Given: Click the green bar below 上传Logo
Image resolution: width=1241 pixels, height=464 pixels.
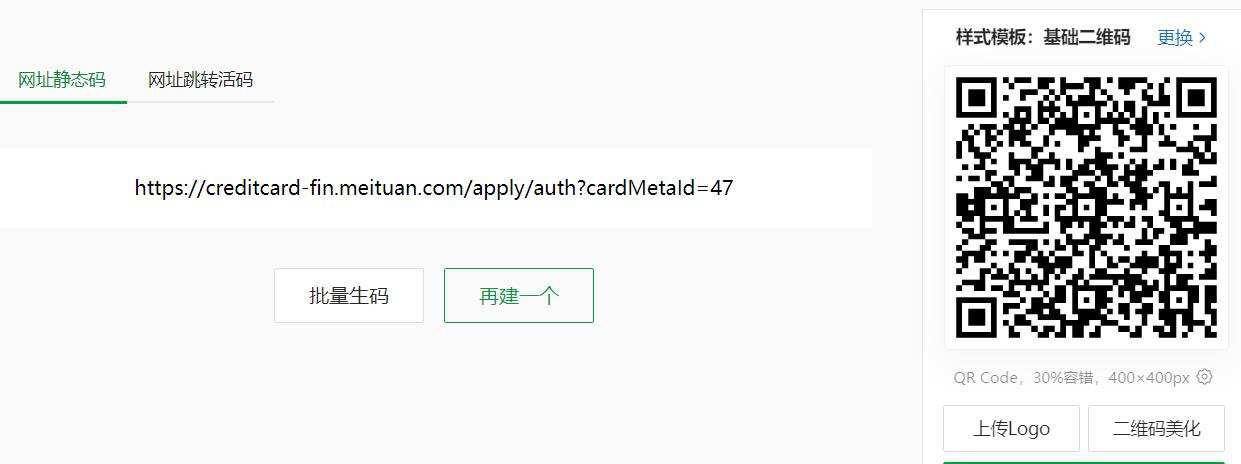Looking at the screenshot, I should click(x=1084, y=462).
